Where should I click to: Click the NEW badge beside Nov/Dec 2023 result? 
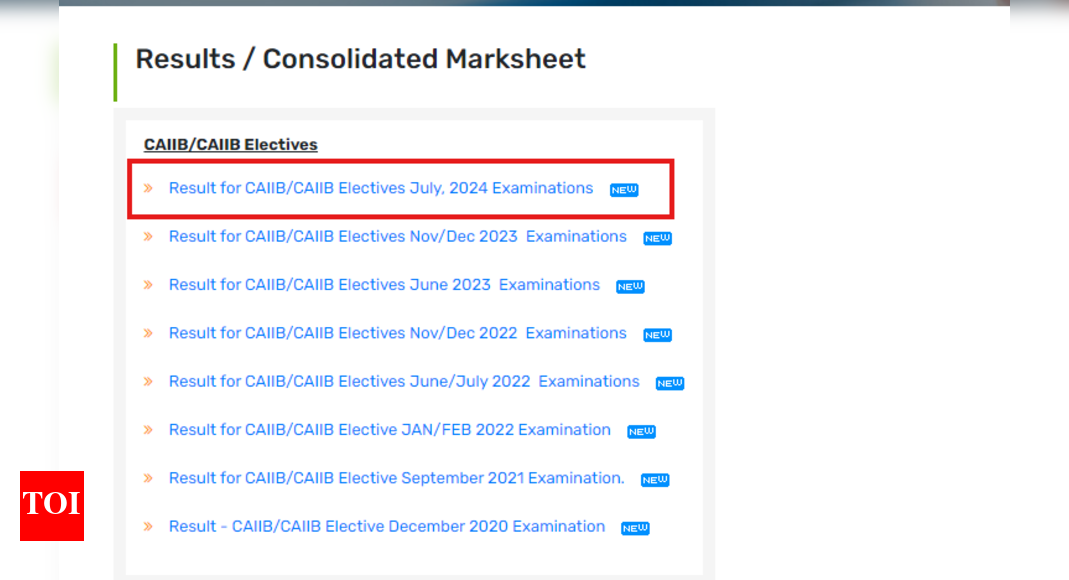coord(657,238)
